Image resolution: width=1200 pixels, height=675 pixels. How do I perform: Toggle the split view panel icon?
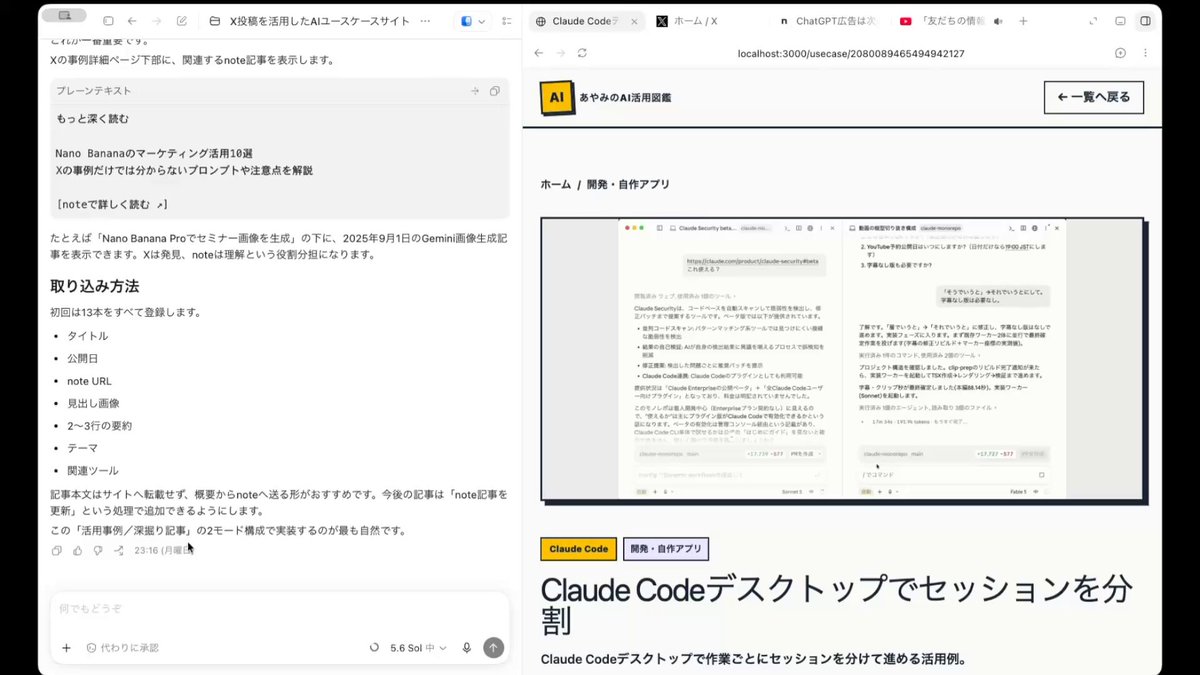1146,21
